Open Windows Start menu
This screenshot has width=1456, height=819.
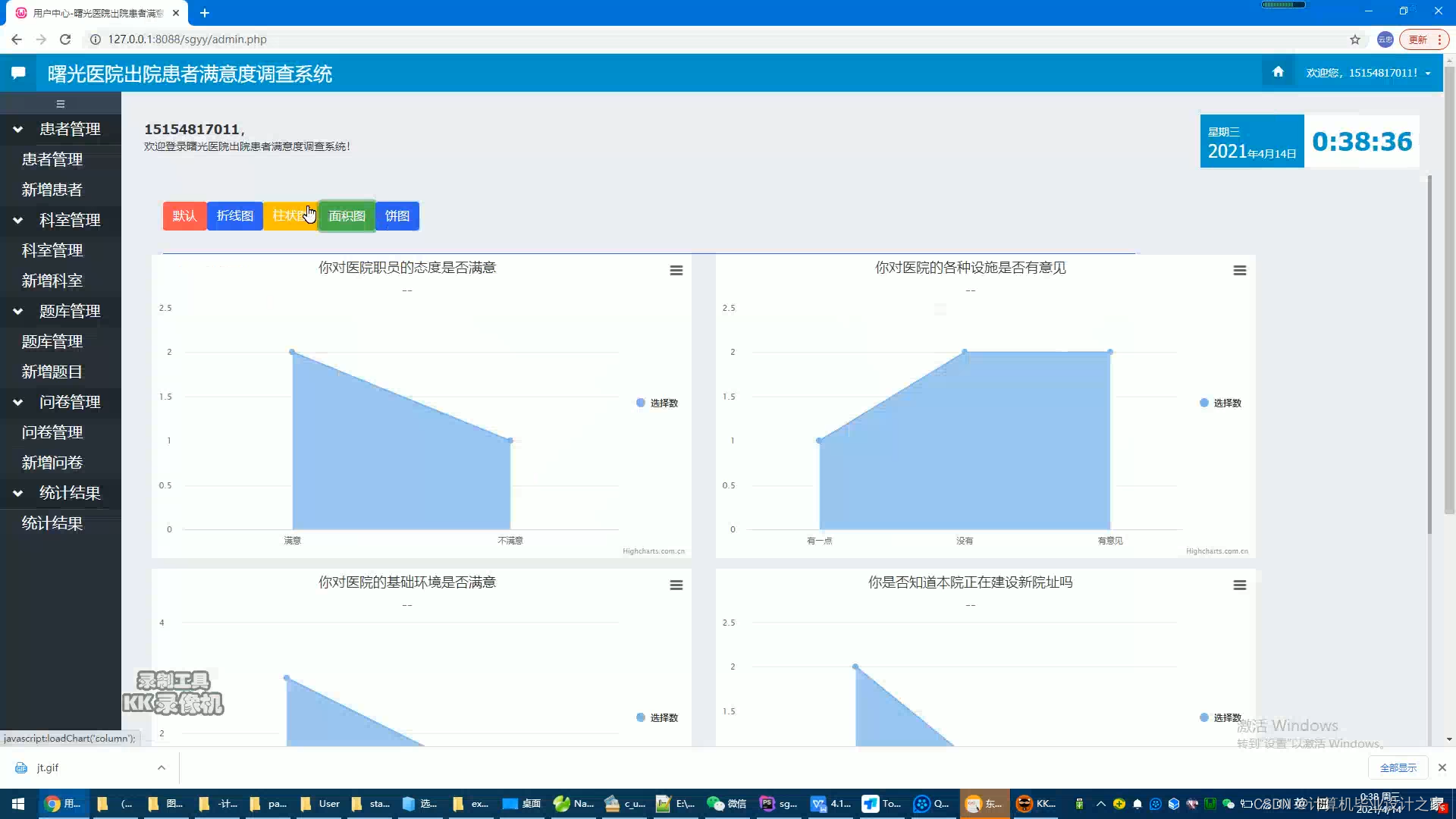pos(18,804)
